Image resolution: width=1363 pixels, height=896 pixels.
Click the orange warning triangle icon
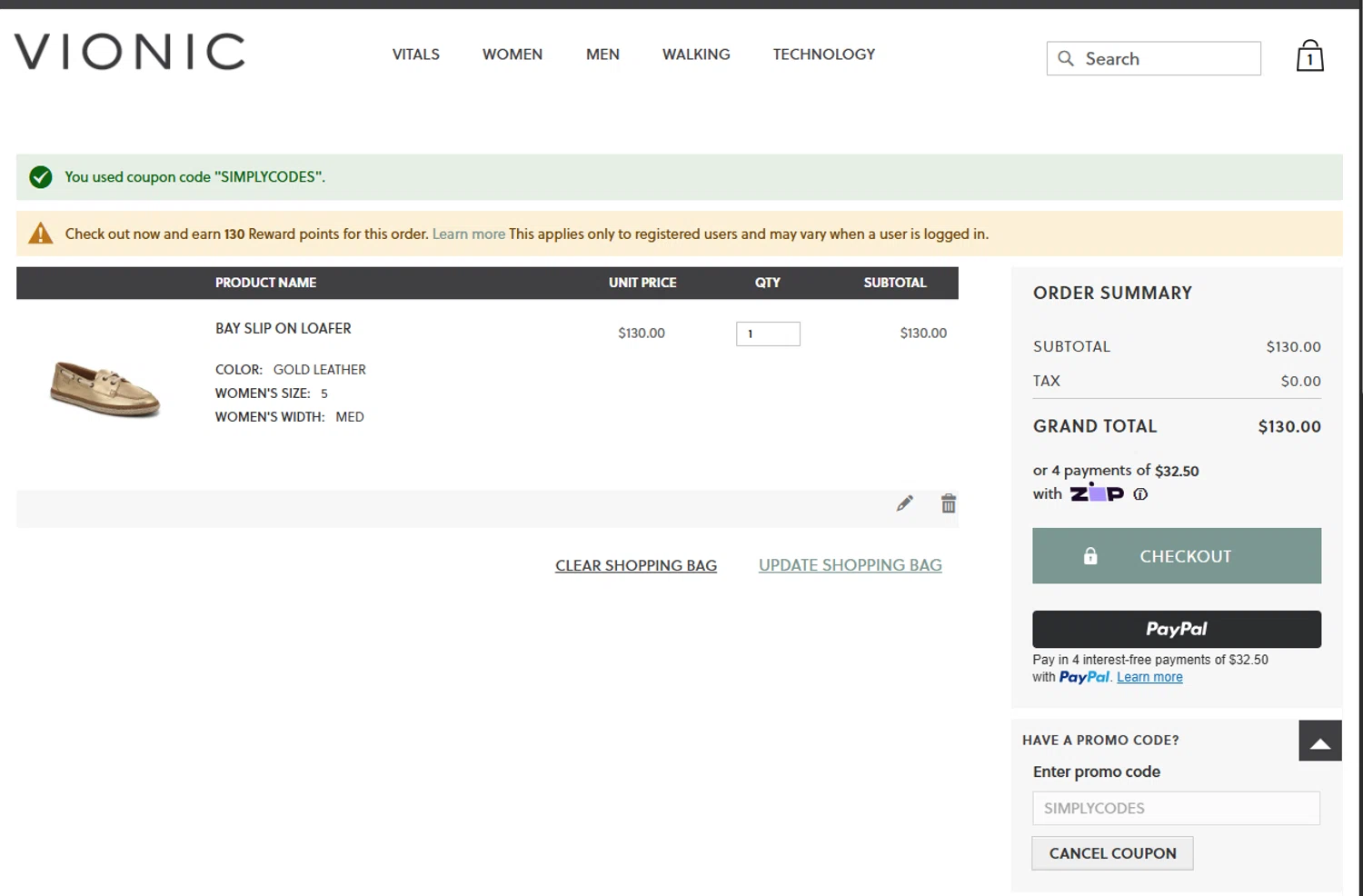tap(40, 234)
